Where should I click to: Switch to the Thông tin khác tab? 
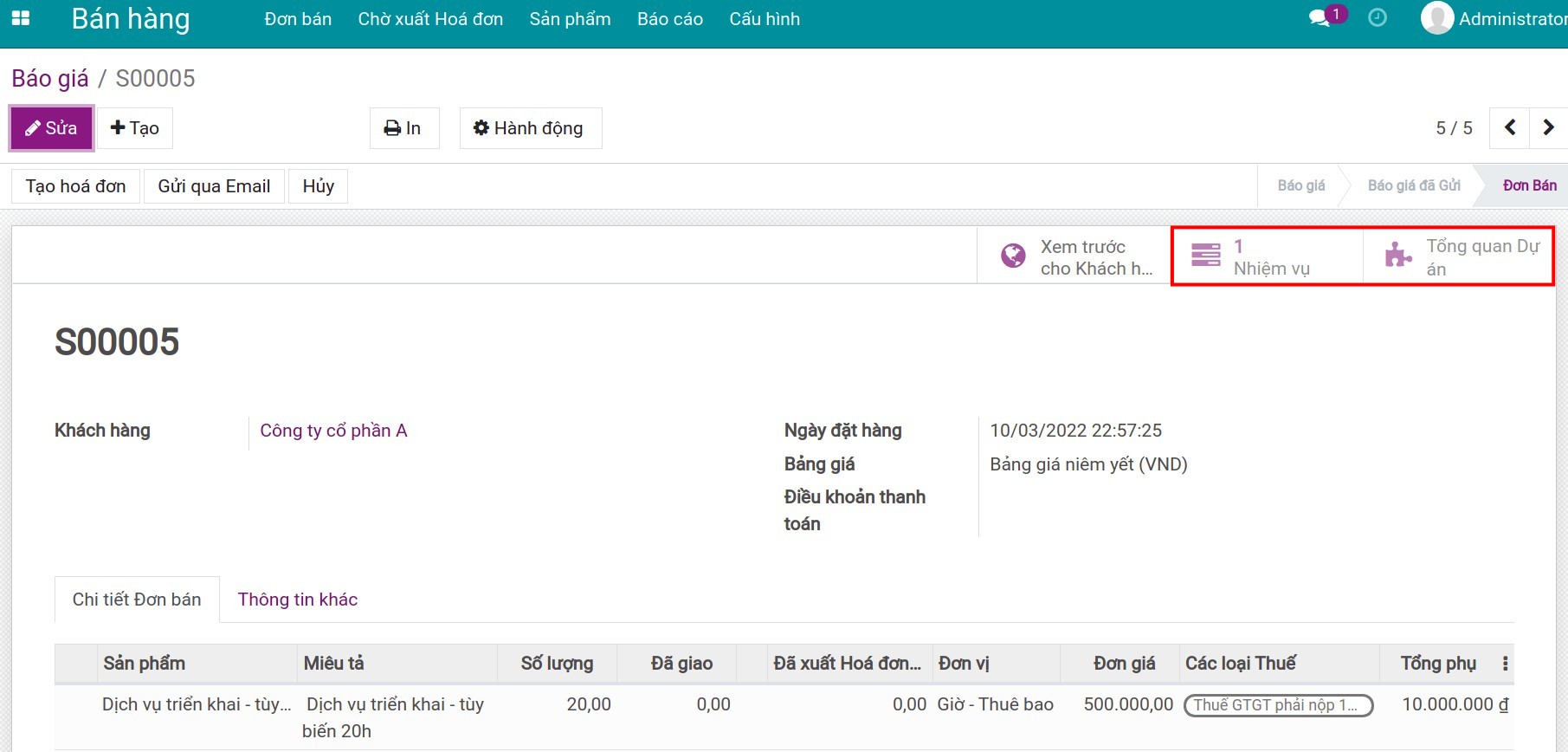click(298, 600)
